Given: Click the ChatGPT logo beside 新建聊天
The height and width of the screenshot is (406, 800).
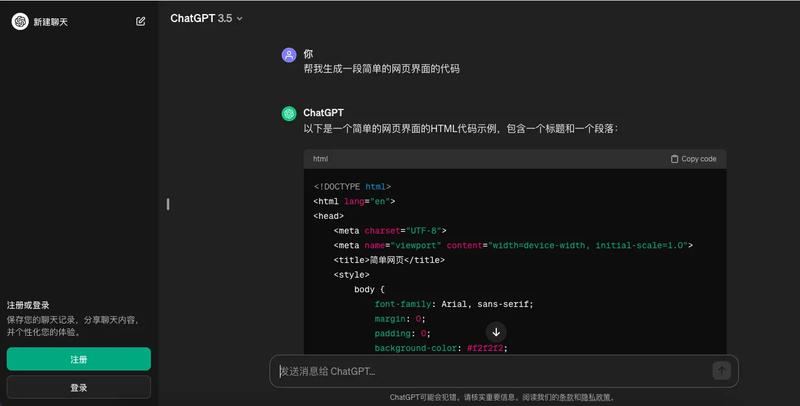Looking at the screenshot, I should 20,21.
